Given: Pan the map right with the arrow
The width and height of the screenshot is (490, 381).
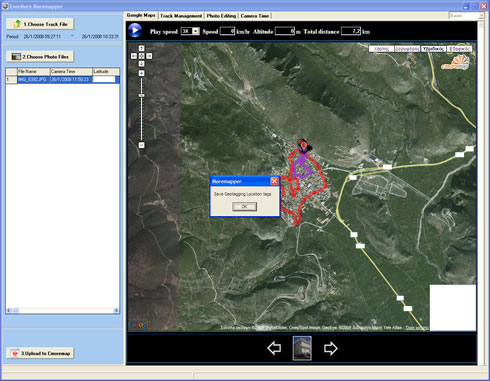Looking at the screenshot, I should pos(149,56).
